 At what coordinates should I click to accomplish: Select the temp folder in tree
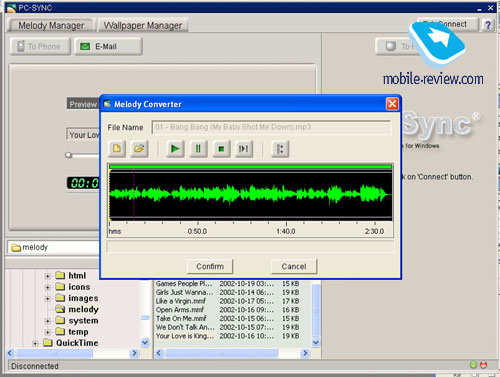pos(78,332)
